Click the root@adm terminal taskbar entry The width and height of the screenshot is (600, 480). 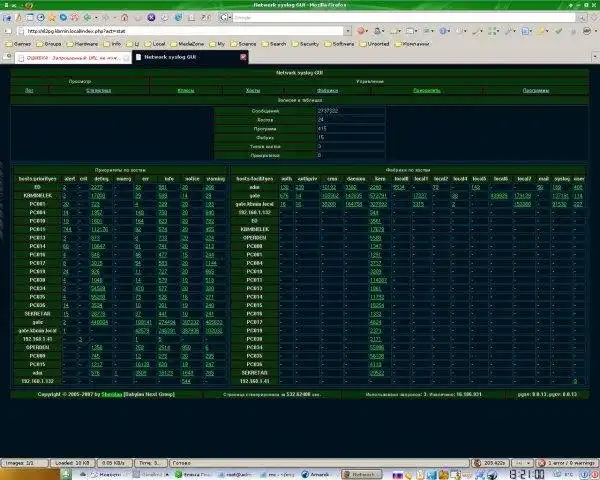pos(237,475)
